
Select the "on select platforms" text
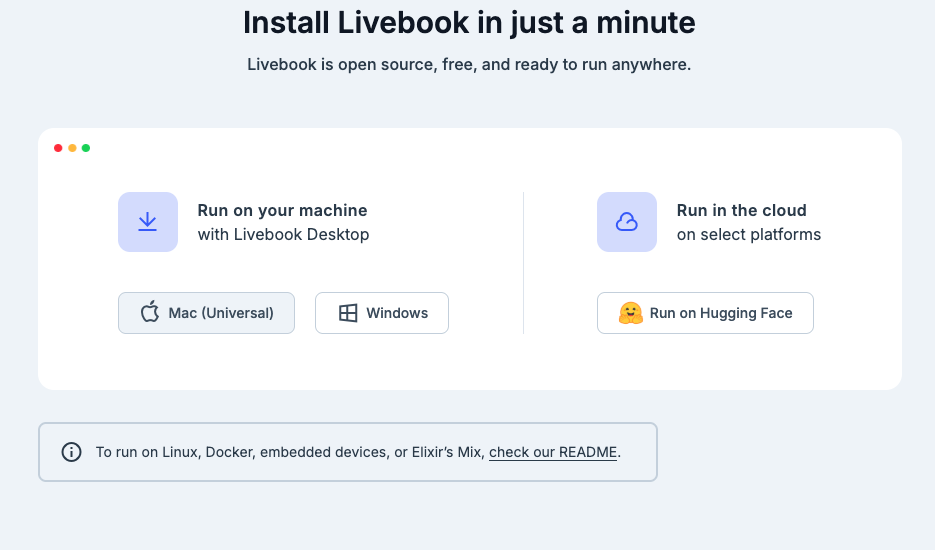(748, 234)
